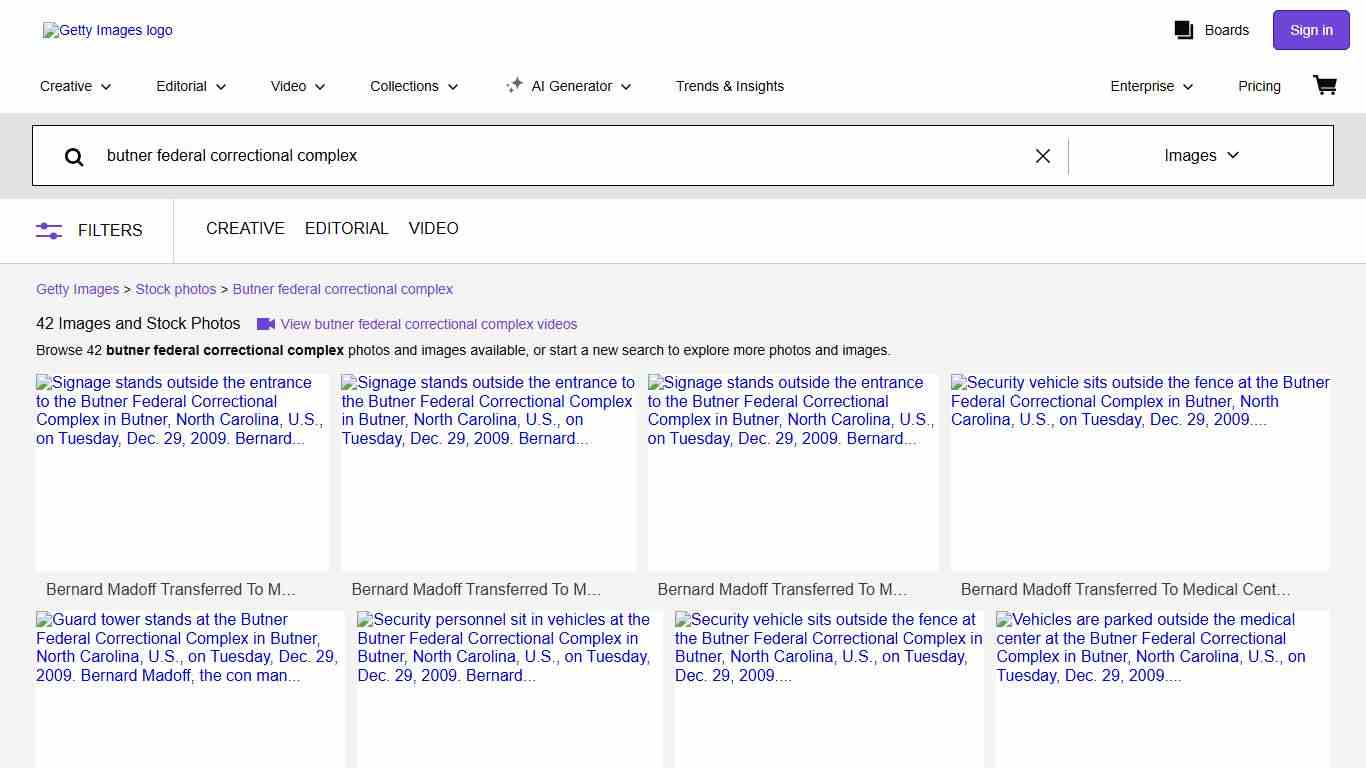The width and height of the screenshot is (1366, 768).
Task: Click the video camera icon link
Action: pyautogui.click(x=266, y=324)
